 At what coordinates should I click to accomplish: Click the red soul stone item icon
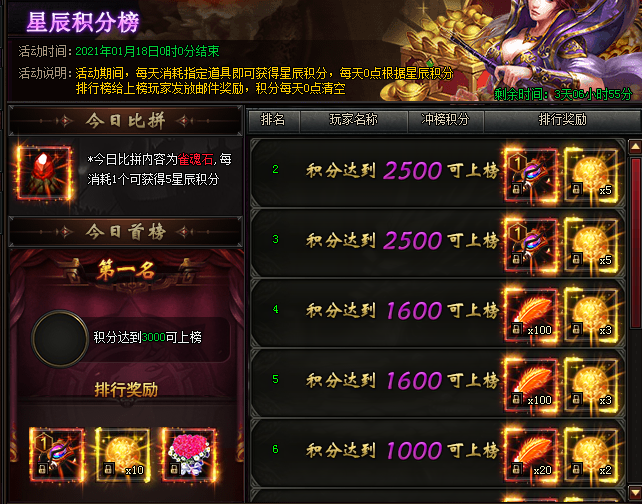45,173
